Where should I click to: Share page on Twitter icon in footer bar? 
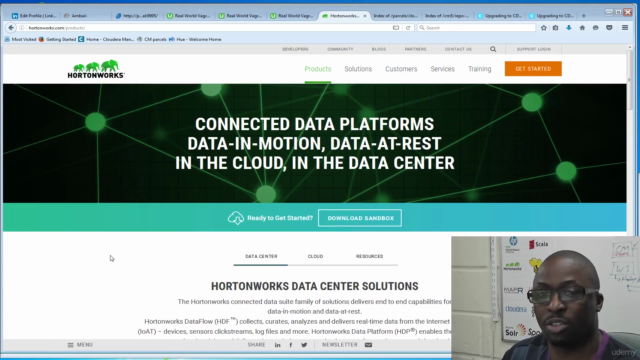(304, 345)
